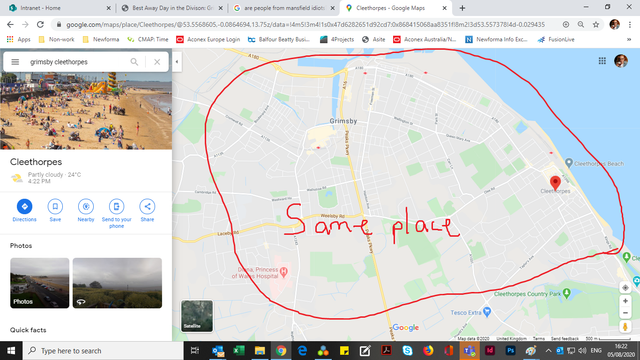The height and width of the screenshot is (360, 640).
Task: Show your location on the map
Action: coord(625,288)
